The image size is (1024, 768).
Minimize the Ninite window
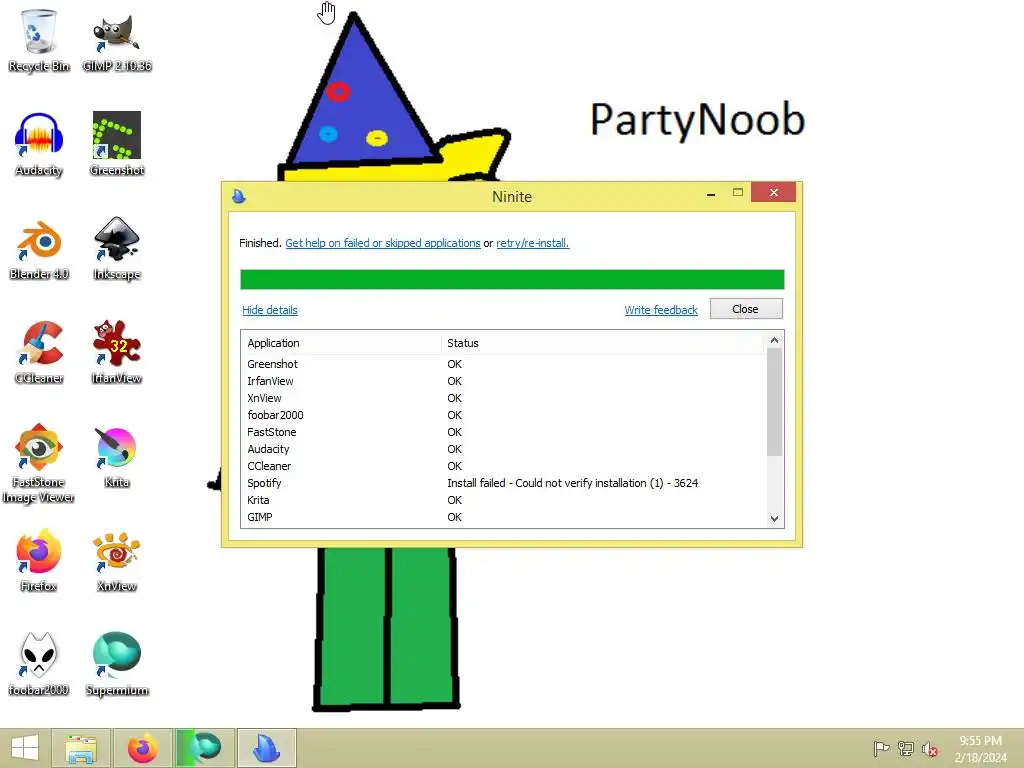[711, 193]
